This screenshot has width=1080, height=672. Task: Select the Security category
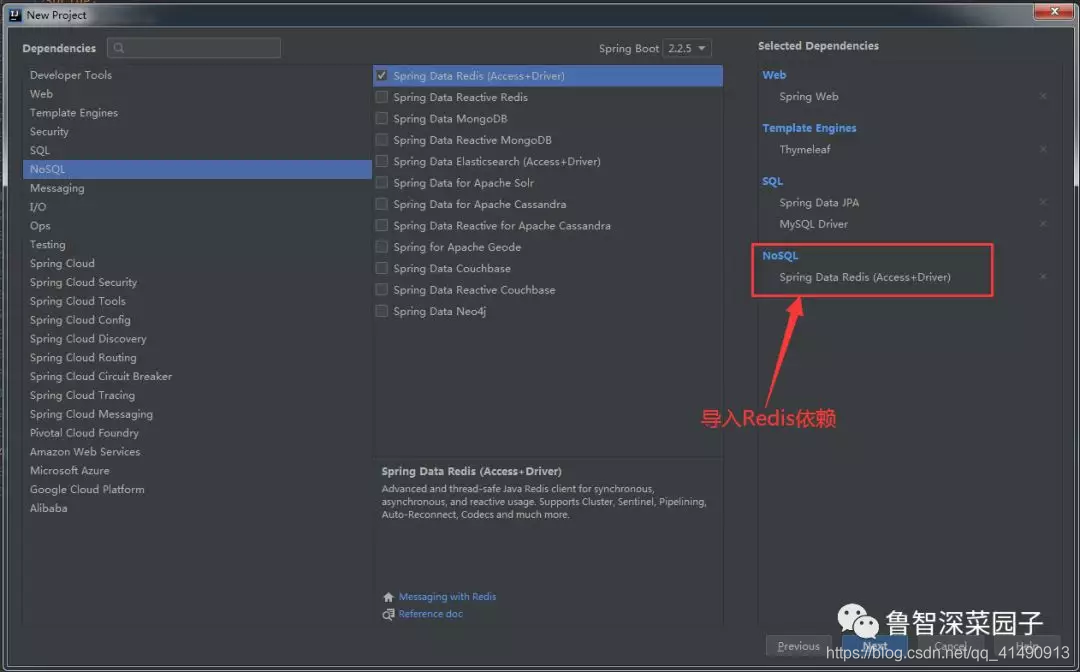coord(197,132)
